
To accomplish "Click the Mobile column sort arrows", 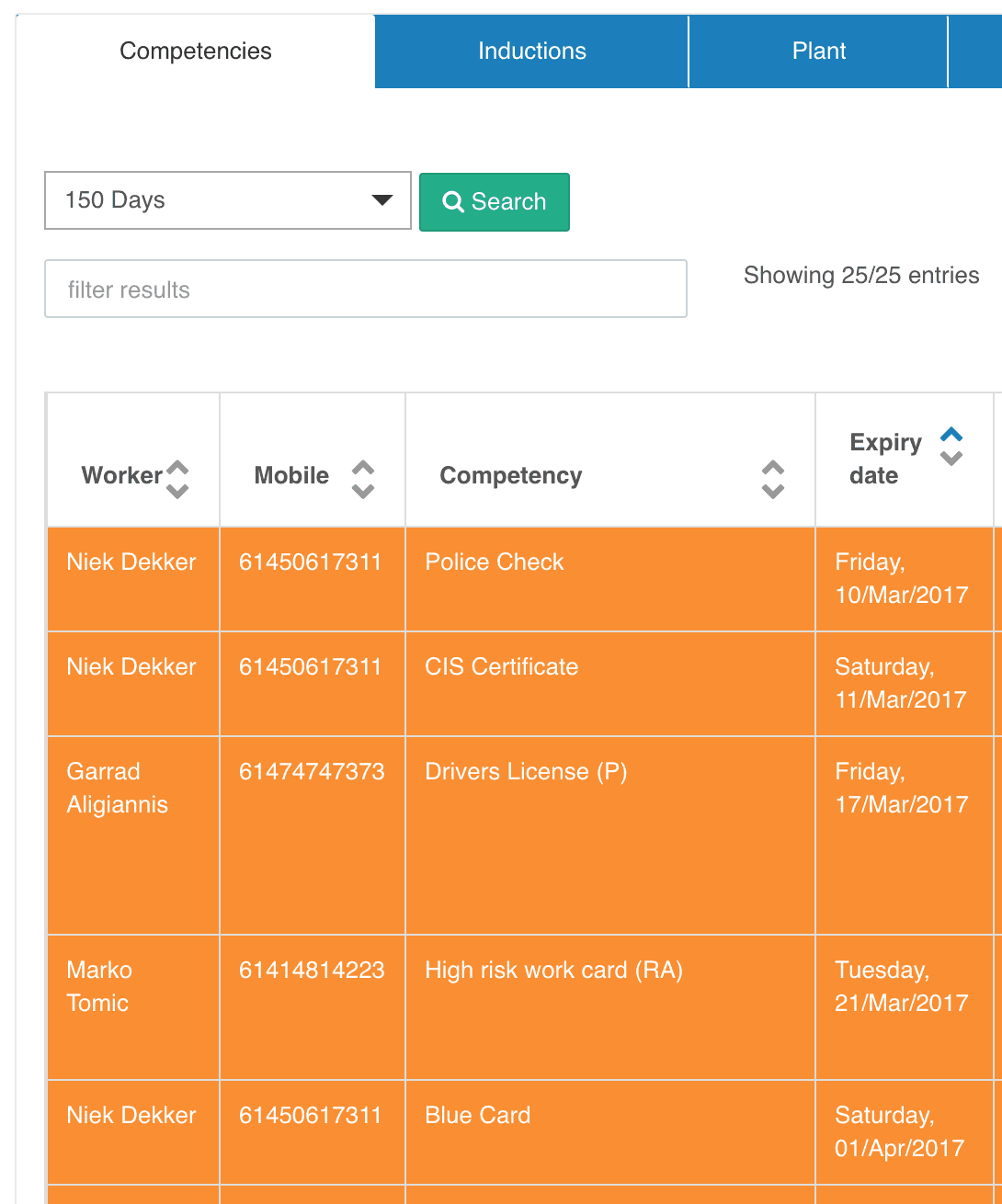I will [363, 479].
